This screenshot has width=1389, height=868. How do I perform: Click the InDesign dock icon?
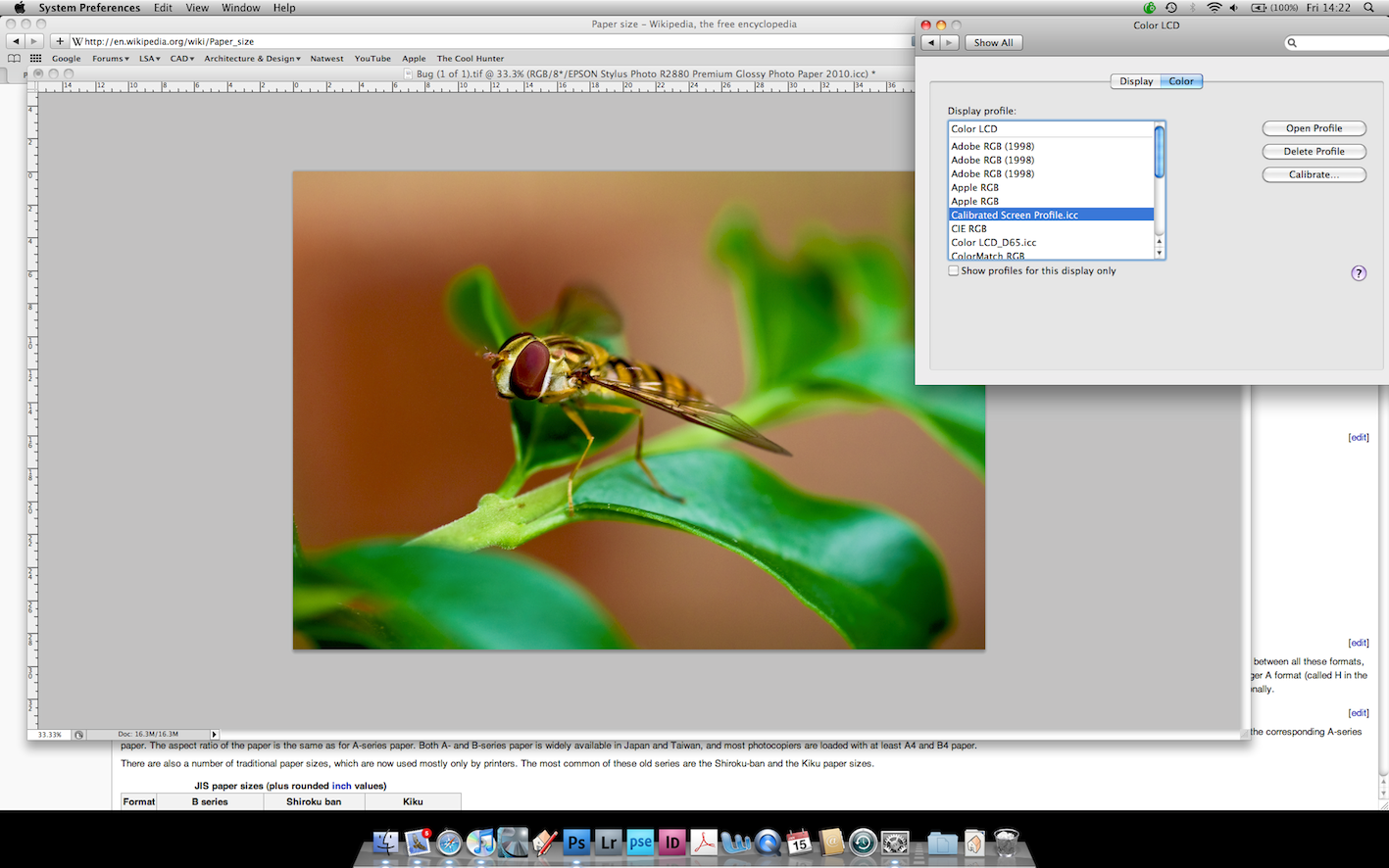click(672, 843)
